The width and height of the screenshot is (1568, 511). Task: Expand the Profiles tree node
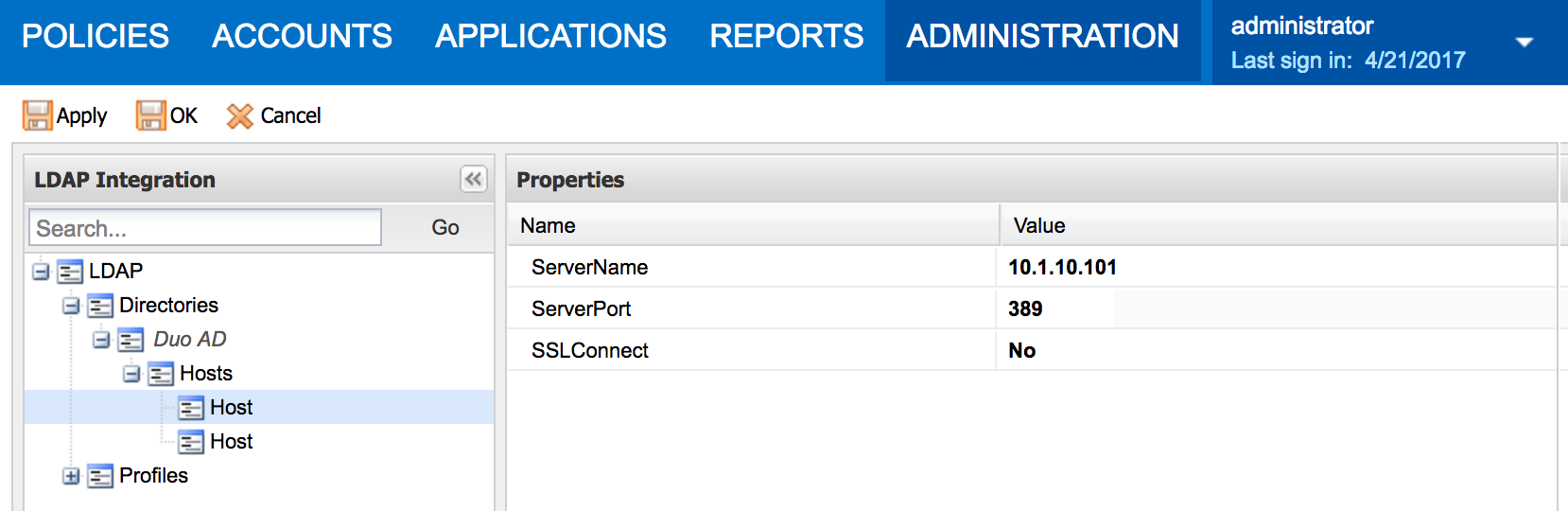71,476
